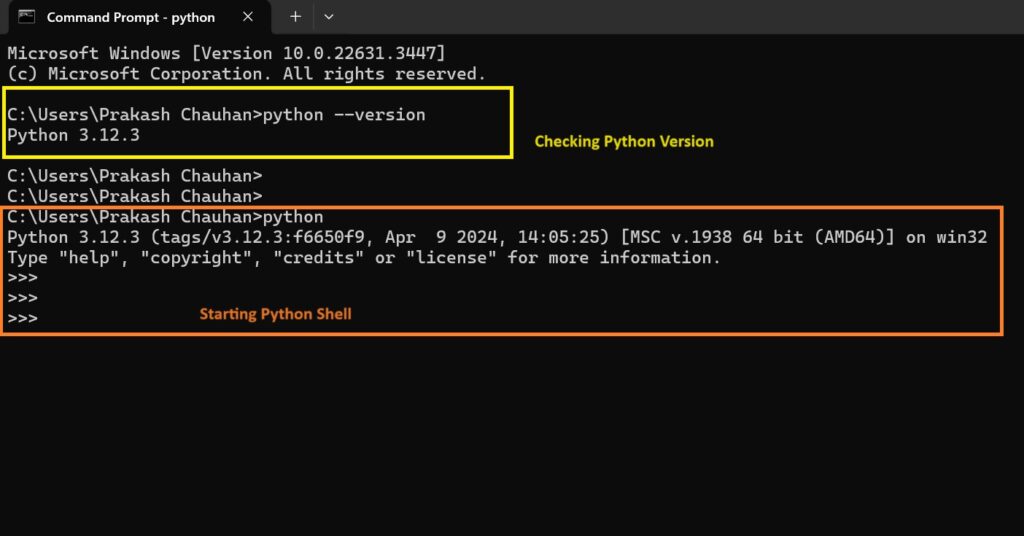
Task: Click the Microsoft Corporation copyright line
Action: 246,74
